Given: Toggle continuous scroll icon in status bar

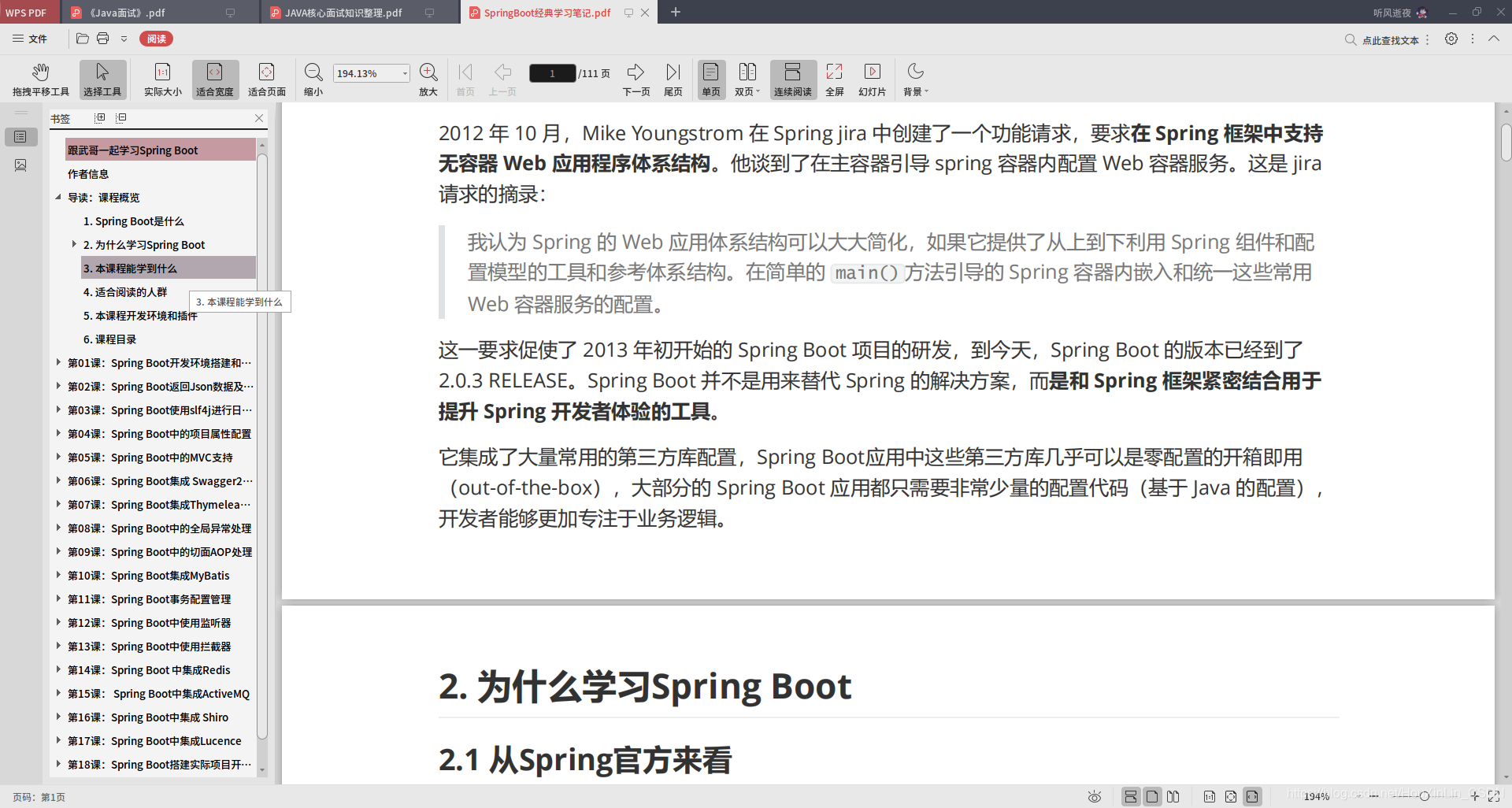Looking at the screenshot, I should (x=1131, y=796).
